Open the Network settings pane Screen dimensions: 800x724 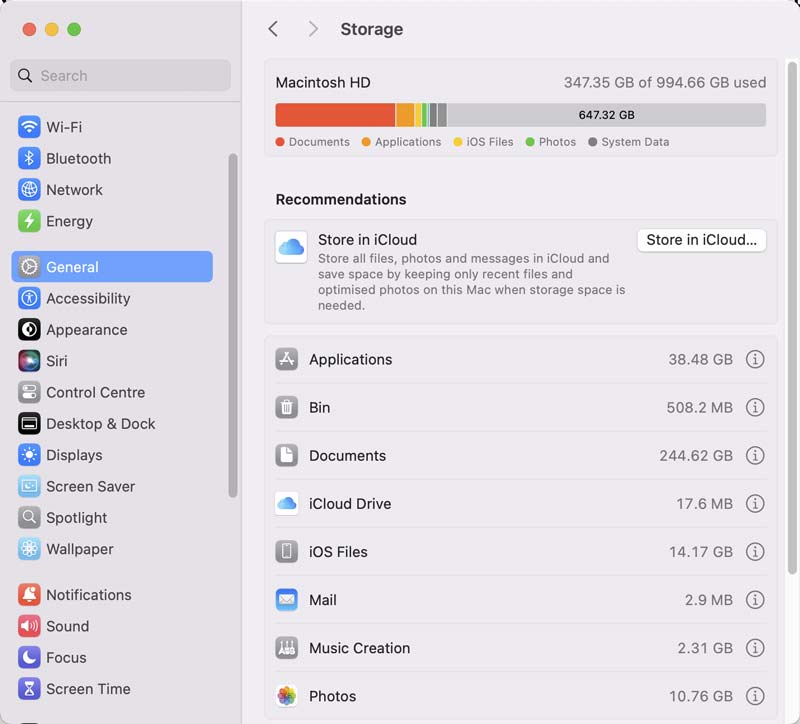pos(112,190)
